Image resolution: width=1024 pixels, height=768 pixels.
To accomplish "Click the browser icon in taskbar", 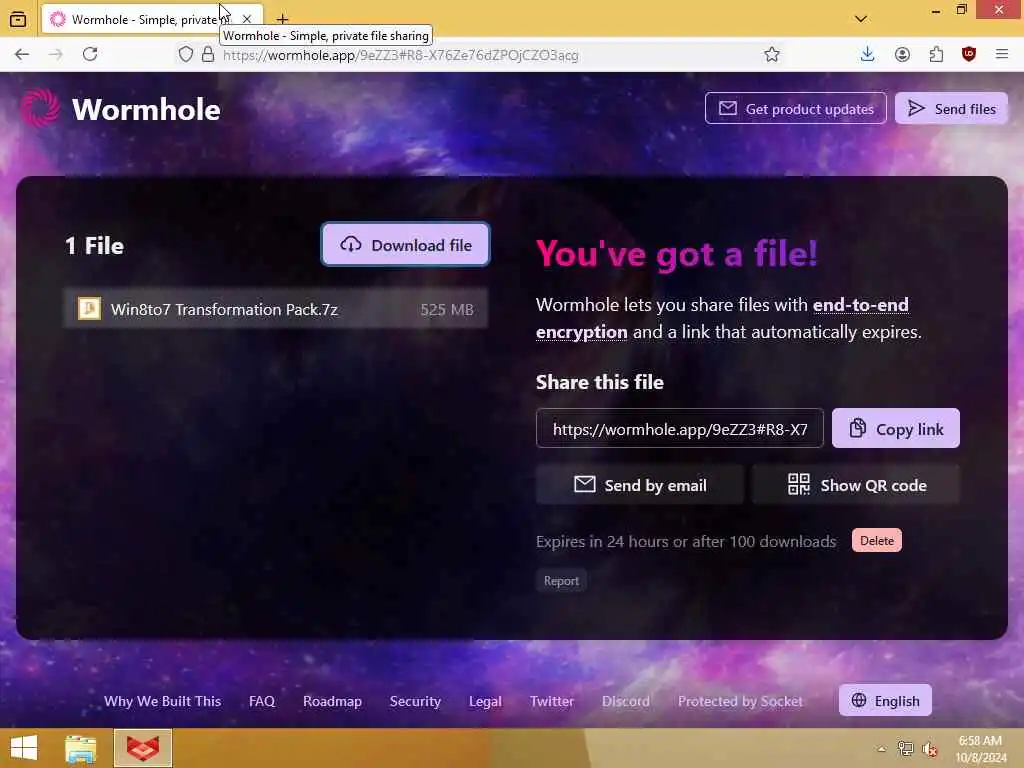I will point(143,748).
